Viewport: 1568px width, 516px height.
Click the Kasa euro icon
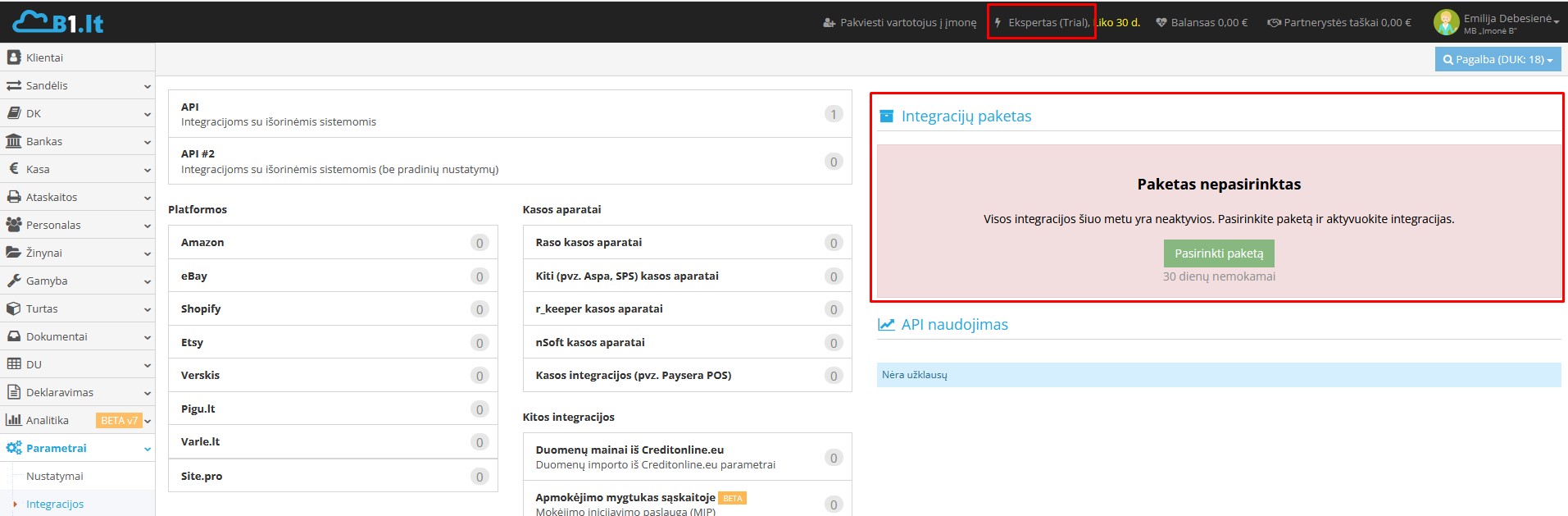pos(13,169)
